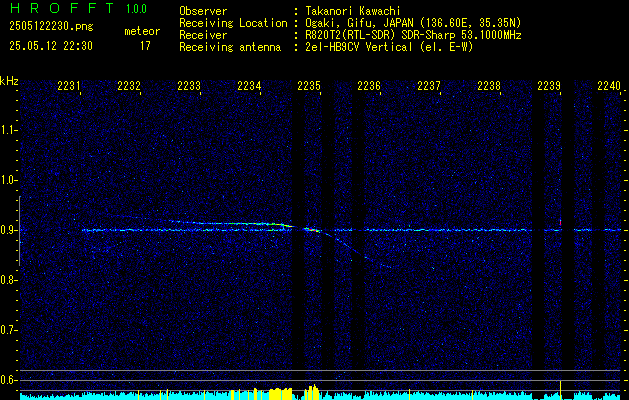Click the Receiving antenna label
This screenshot has width=629, height=400.
click(230, 47)
